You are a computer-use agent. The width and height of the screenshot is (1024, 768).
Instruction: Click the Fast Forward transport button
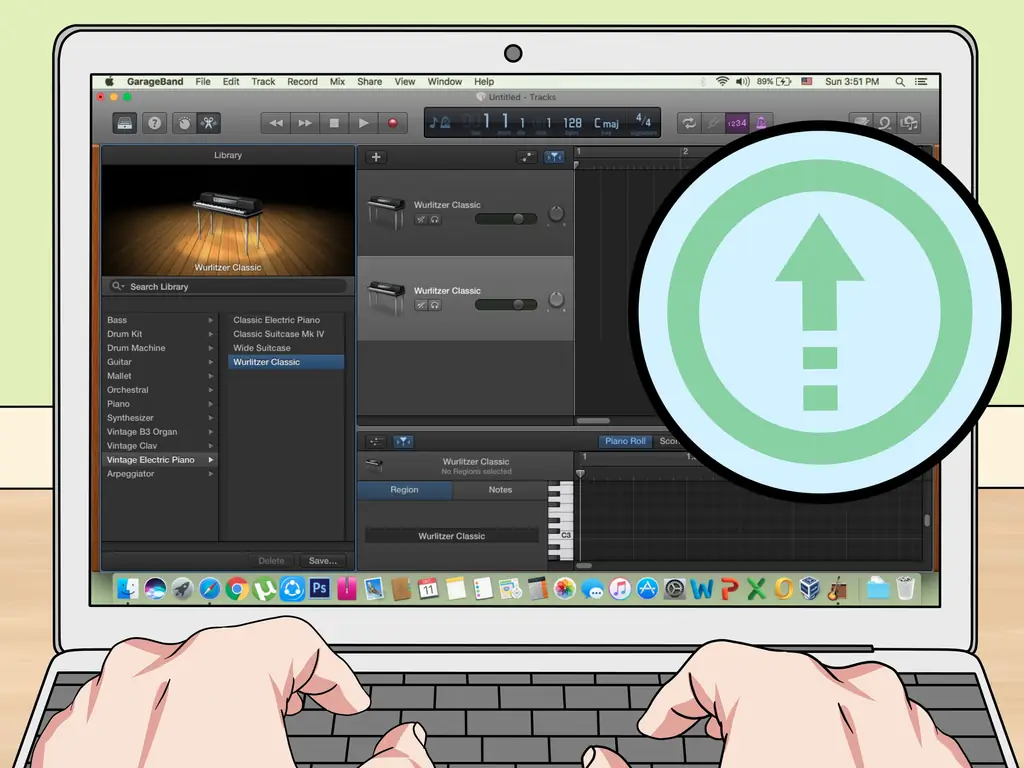(305, 123)
